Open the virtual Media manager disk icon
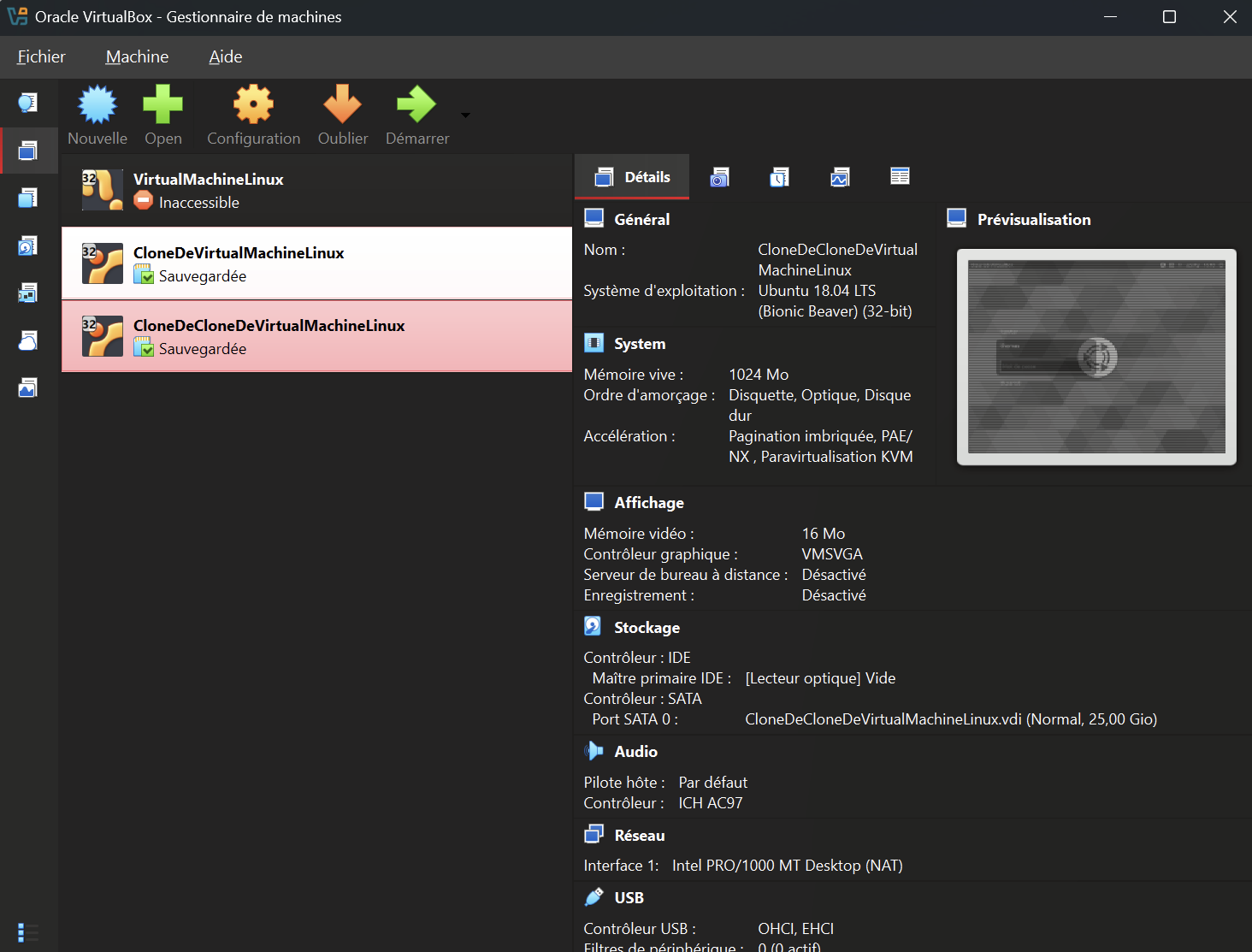Viewport: 1252px width, 952px height. 28,246
